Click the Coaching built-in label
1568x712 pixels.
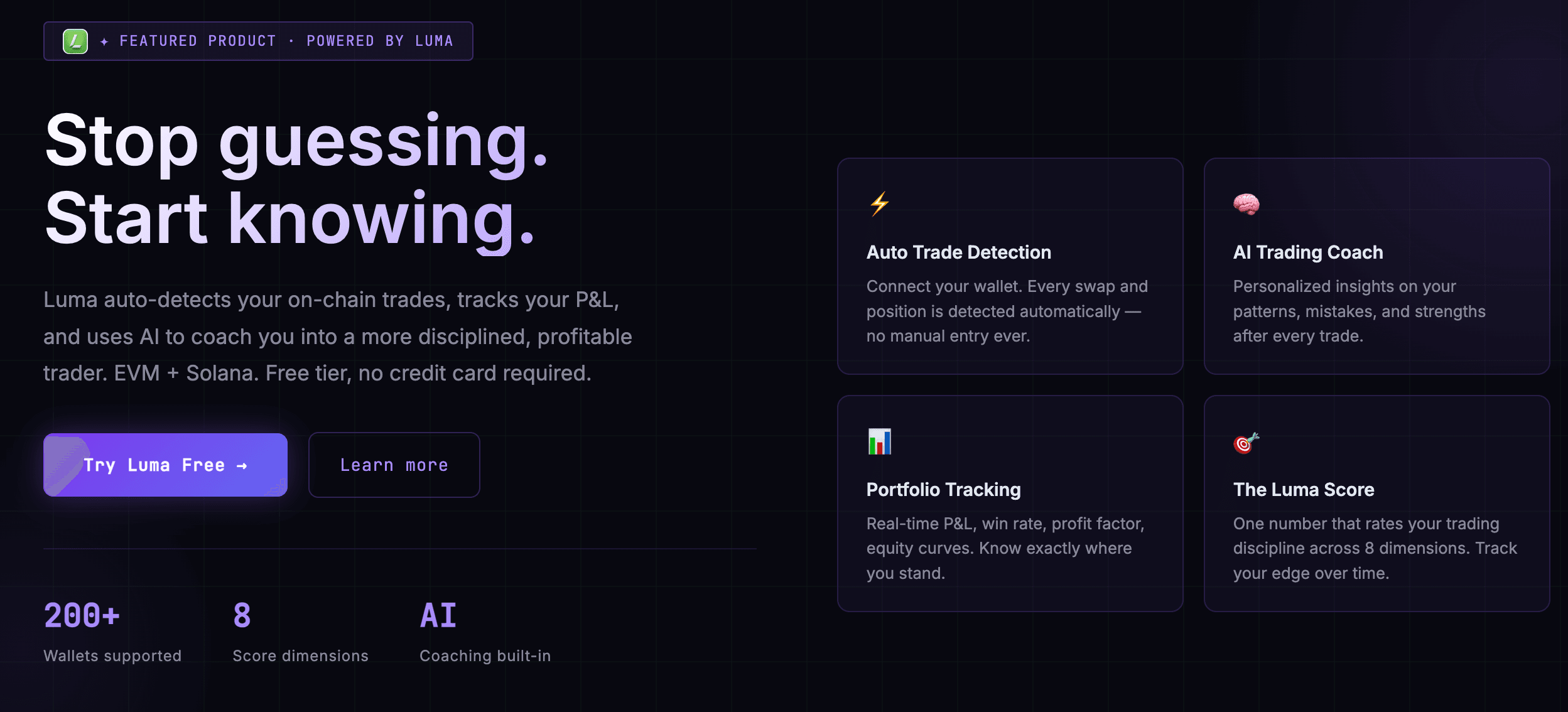coord(485,655)
